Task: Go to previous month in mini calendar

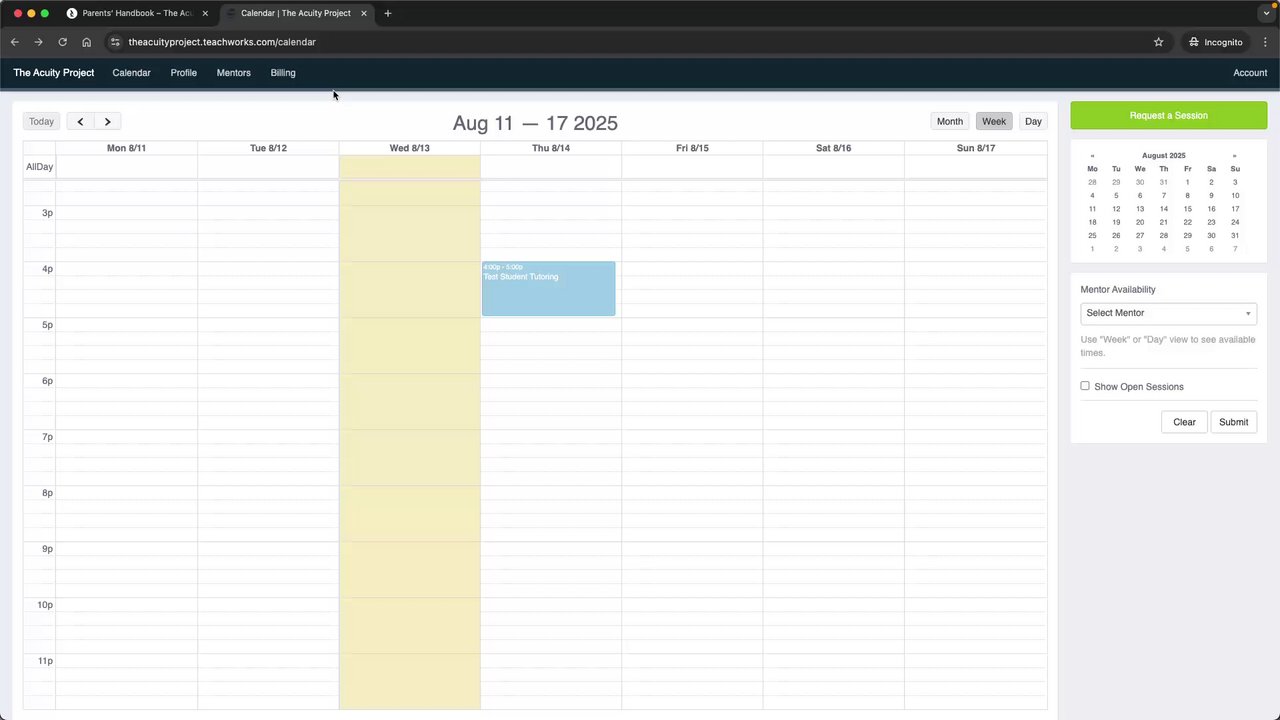Action: (1092, 156)
